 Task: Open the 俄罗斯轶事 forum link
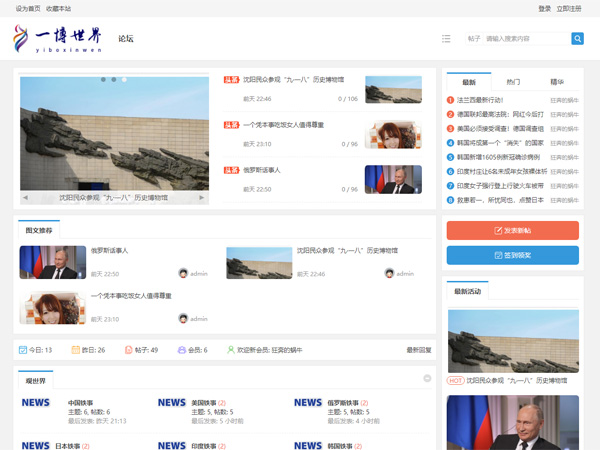point(343,403)
